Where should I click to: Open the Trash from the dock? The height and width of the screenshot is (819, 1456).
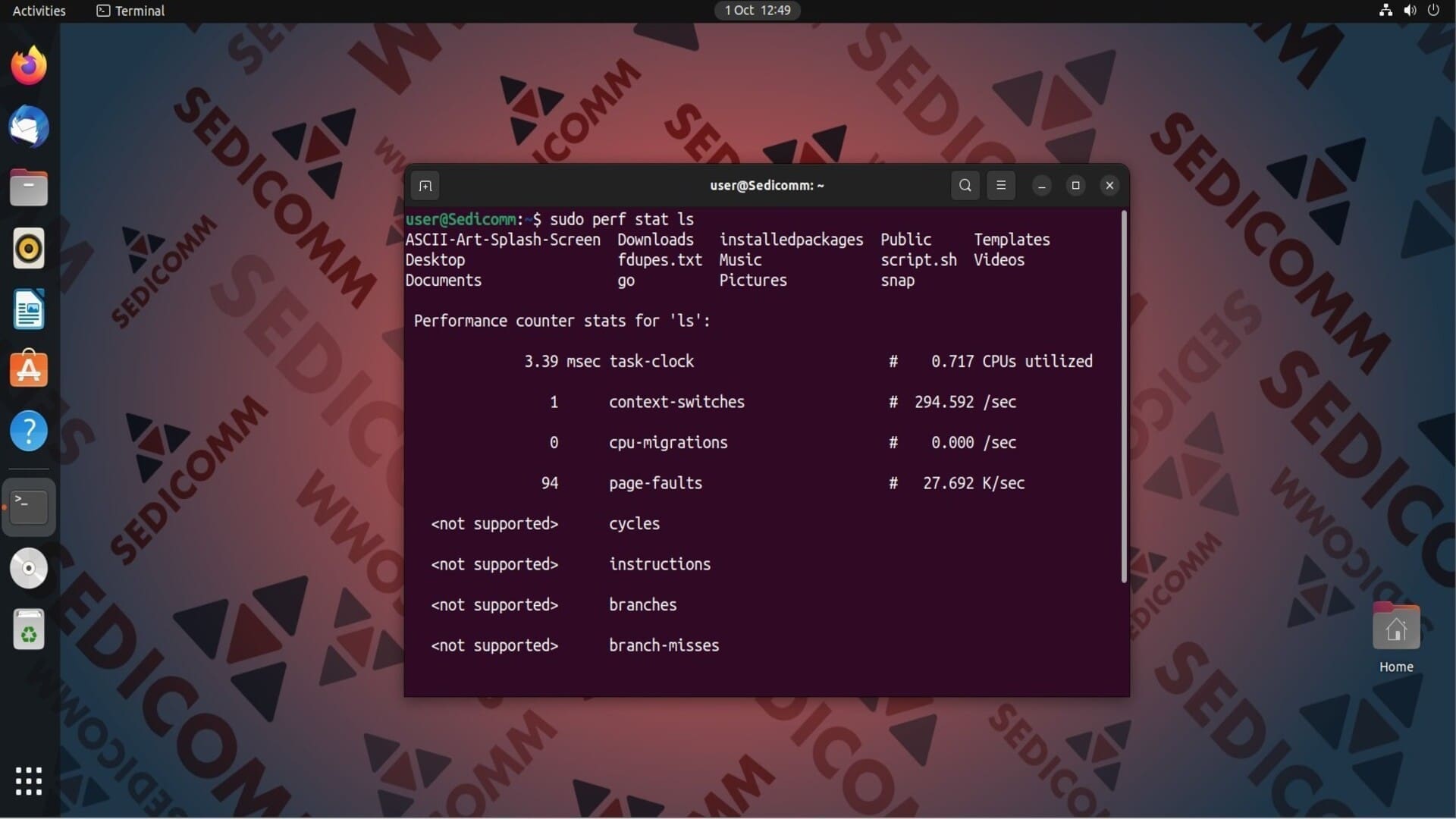[x=29, y=629]
